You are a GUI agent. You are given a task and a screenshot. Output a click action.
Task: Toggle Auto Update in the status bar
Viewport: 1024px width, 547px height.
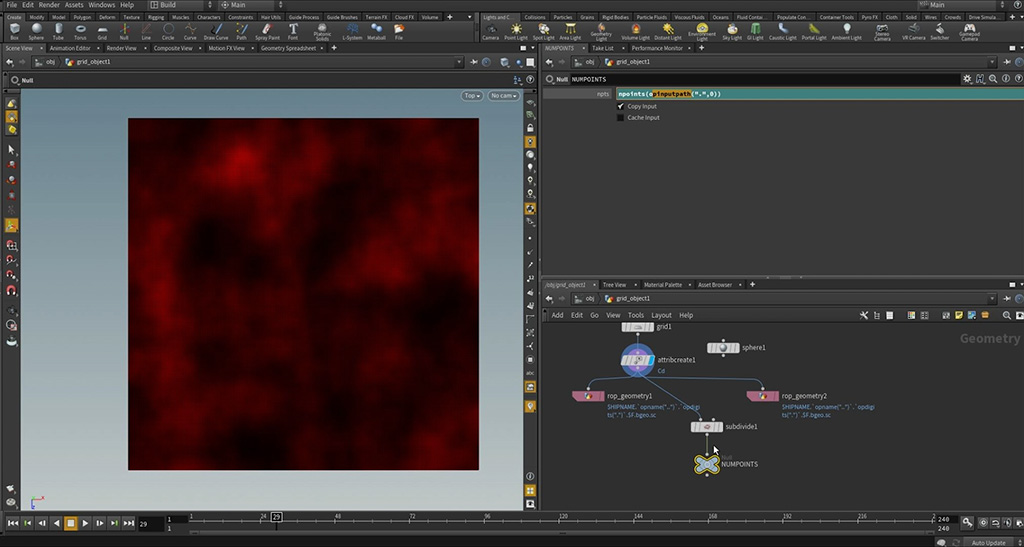pyautogui.click(x=990, y=542)
